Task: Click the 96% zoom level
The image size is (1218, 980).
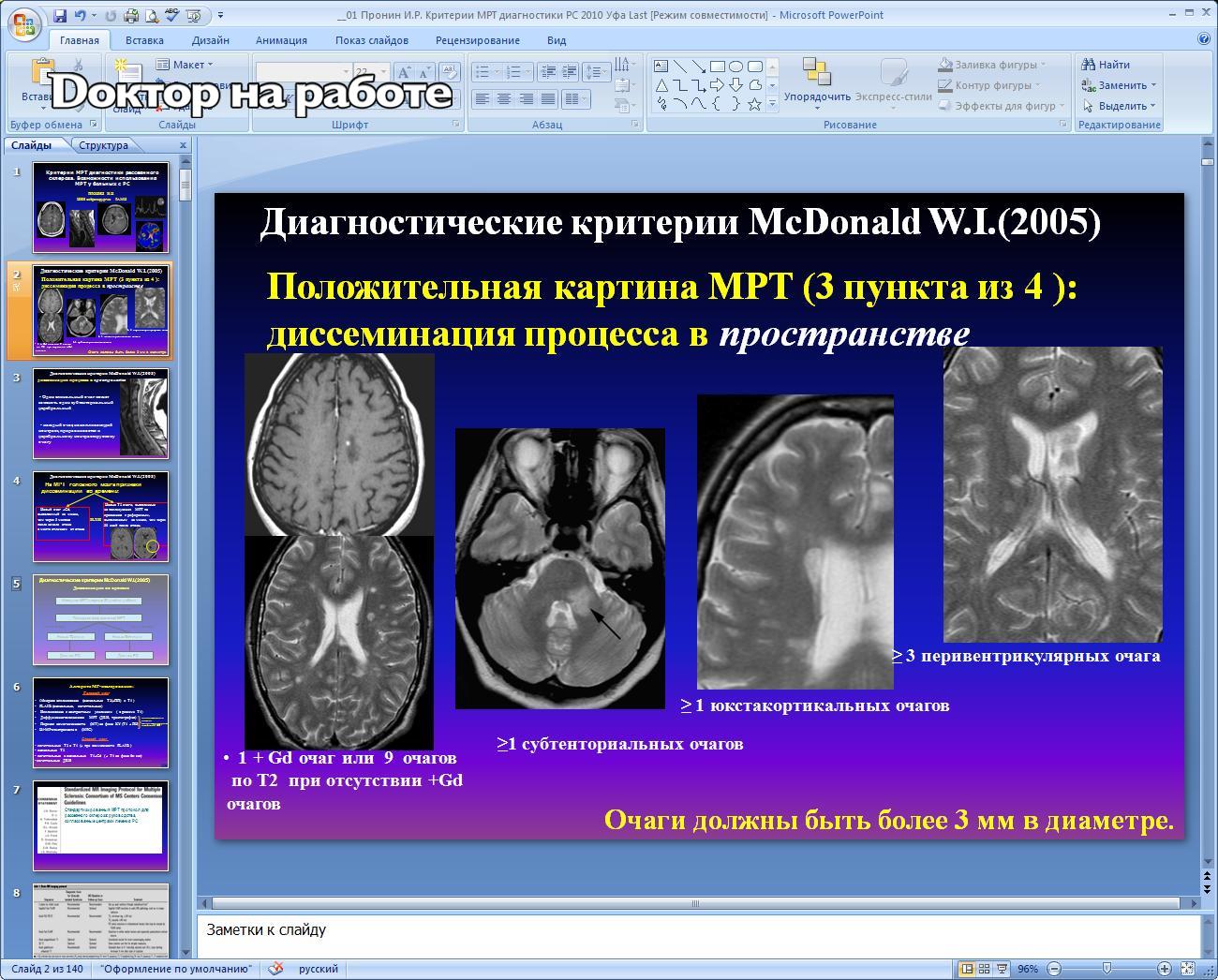Action: (1028, 969)
